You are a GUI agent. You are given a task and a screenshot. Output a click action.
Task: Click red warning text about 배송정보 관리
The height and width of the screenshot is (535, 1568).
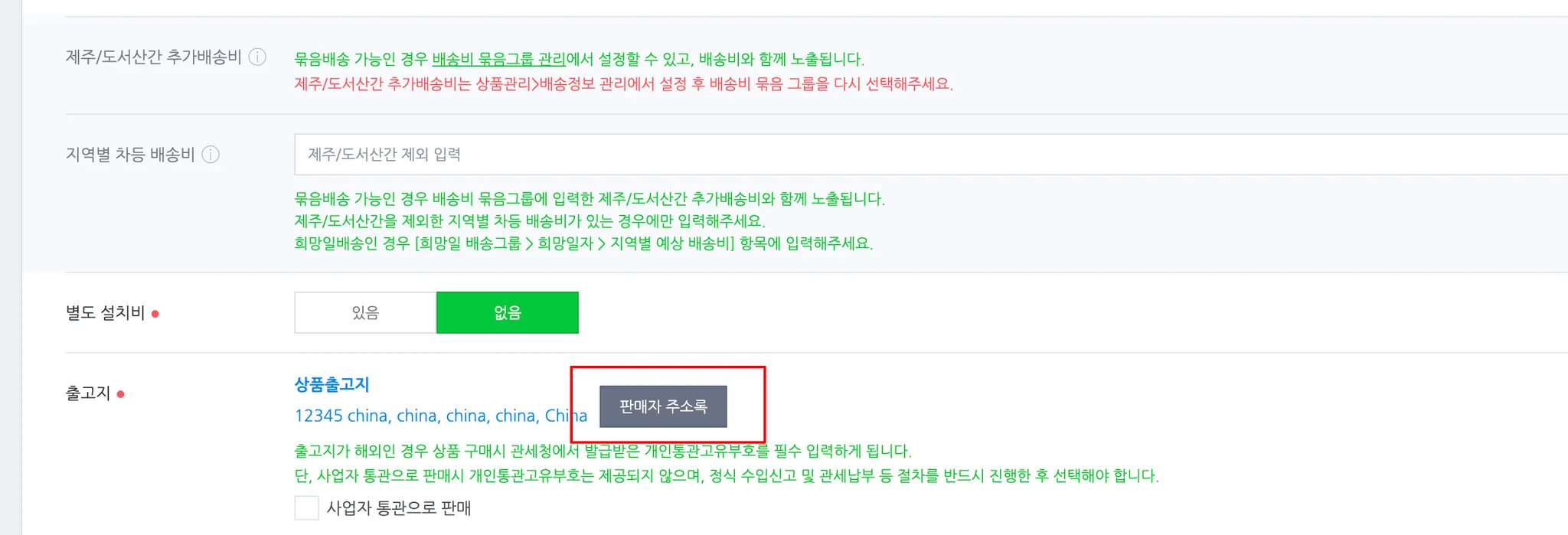click(624, 84)
